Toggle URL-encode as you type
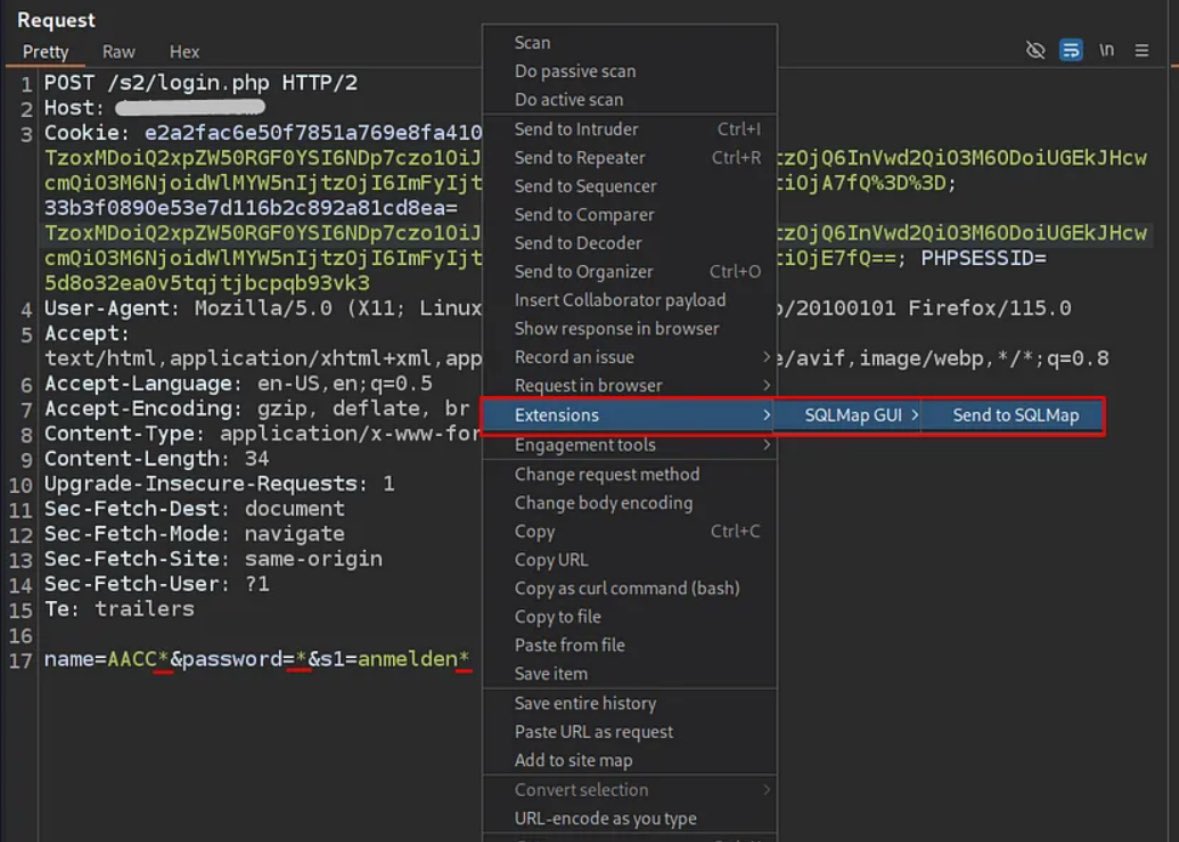The height and width of the screenshot is (842, 1179). [x=629, y=819]
